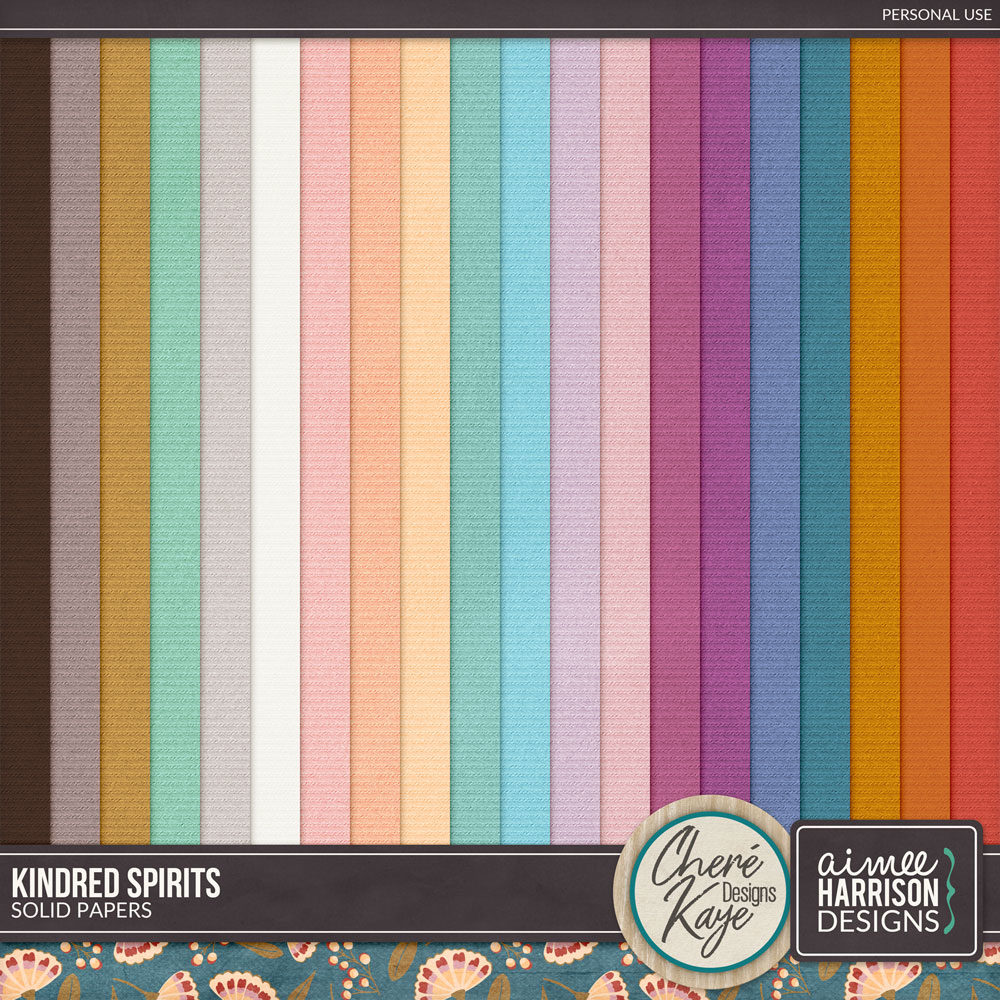
Task: Choose orange strip next to red paper
Action: point(925,430)
